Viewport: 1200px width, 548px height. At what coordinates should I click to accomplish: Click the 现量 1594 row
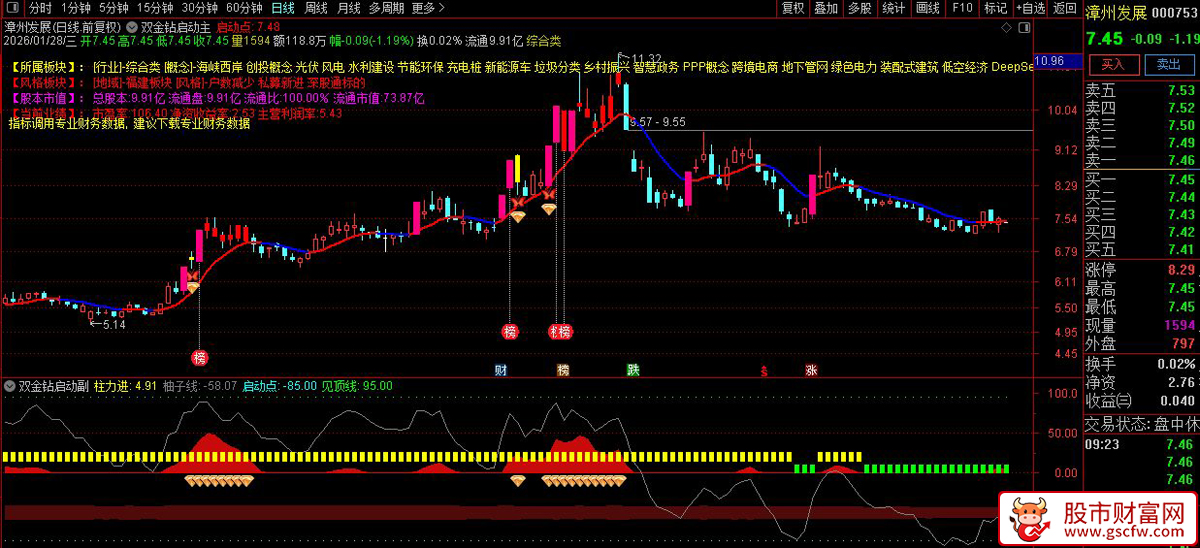coord(1141,325)
